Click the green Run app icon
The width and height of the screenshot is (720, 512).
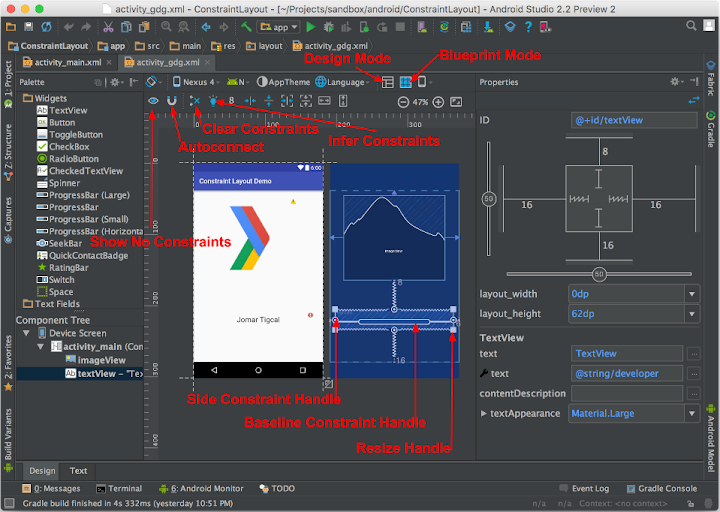(311, 27)
